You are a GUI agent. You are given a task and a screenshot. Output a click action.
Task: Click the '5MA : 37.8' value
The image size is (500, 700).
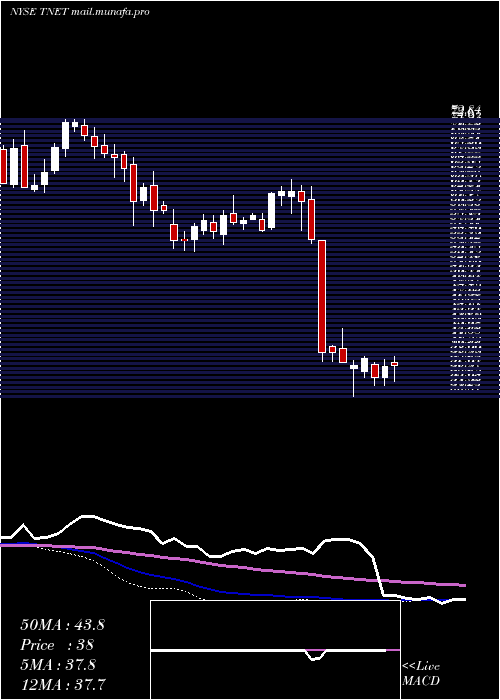(58, 665)
